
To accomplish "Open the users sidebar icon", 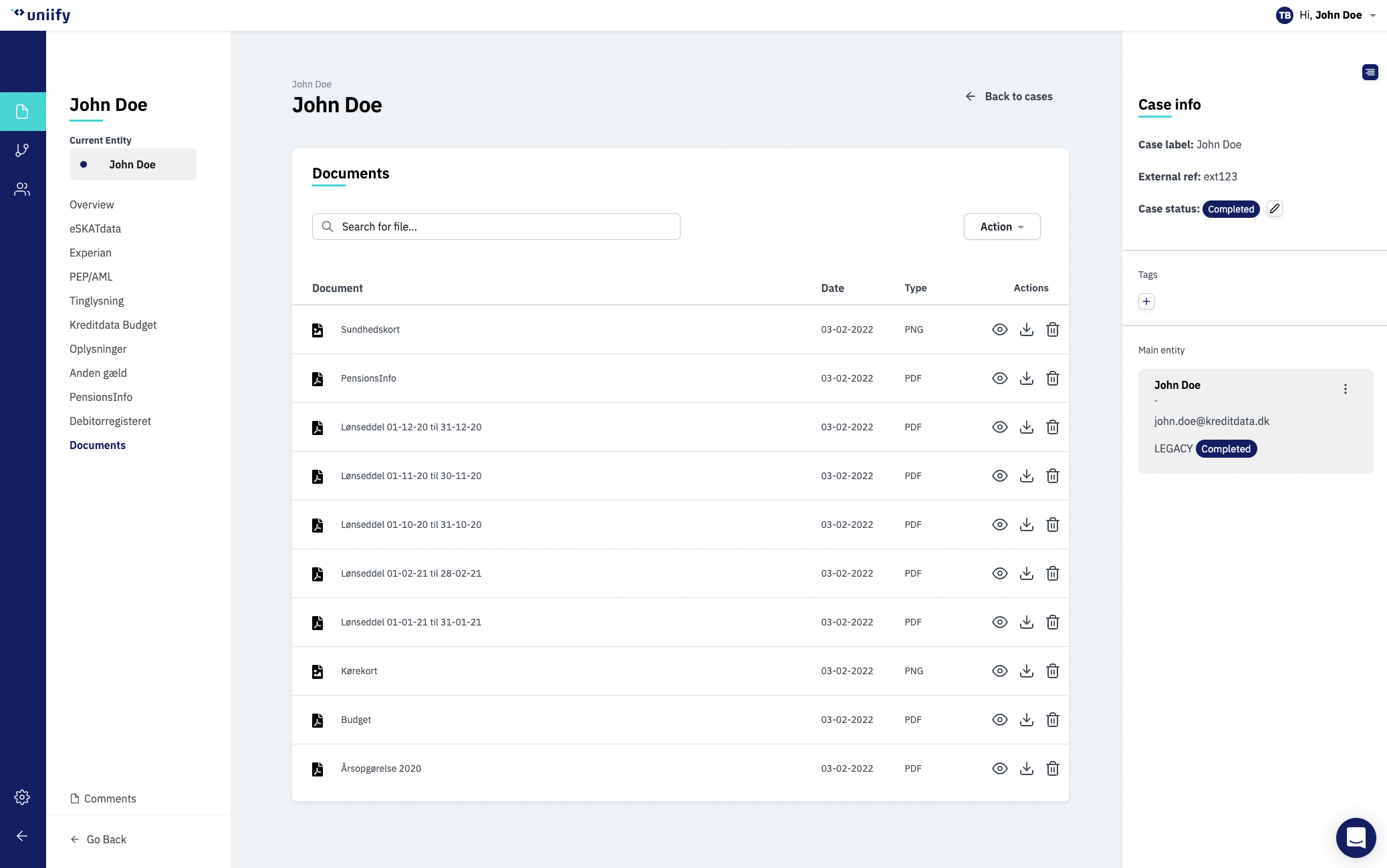I will click(x=22, y=189).
